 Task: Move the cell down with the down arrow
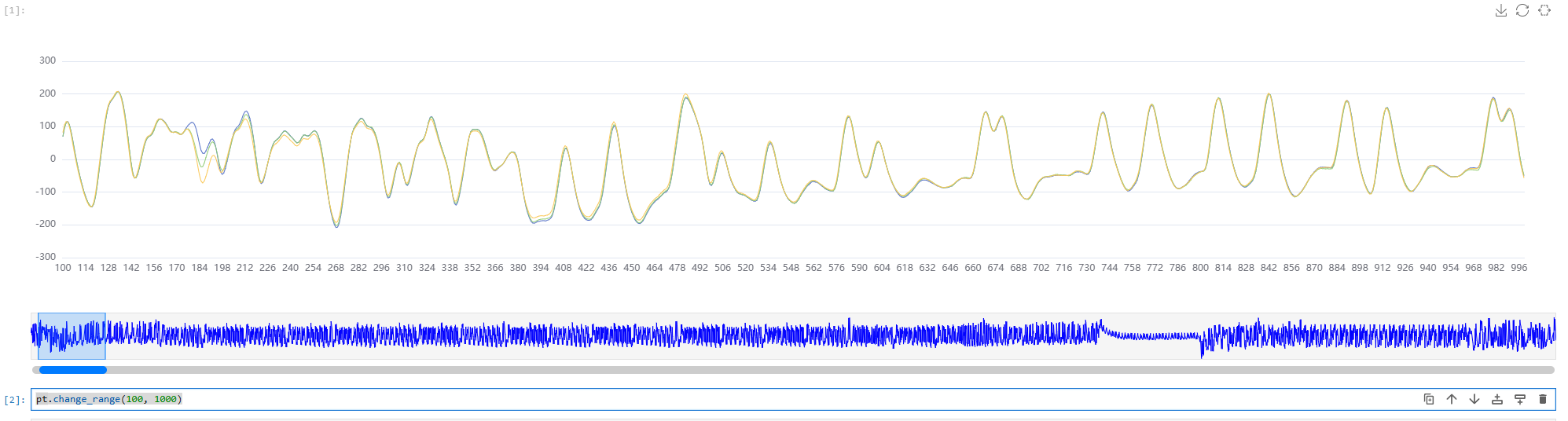pyautogui.click(x=1474, y=399)
